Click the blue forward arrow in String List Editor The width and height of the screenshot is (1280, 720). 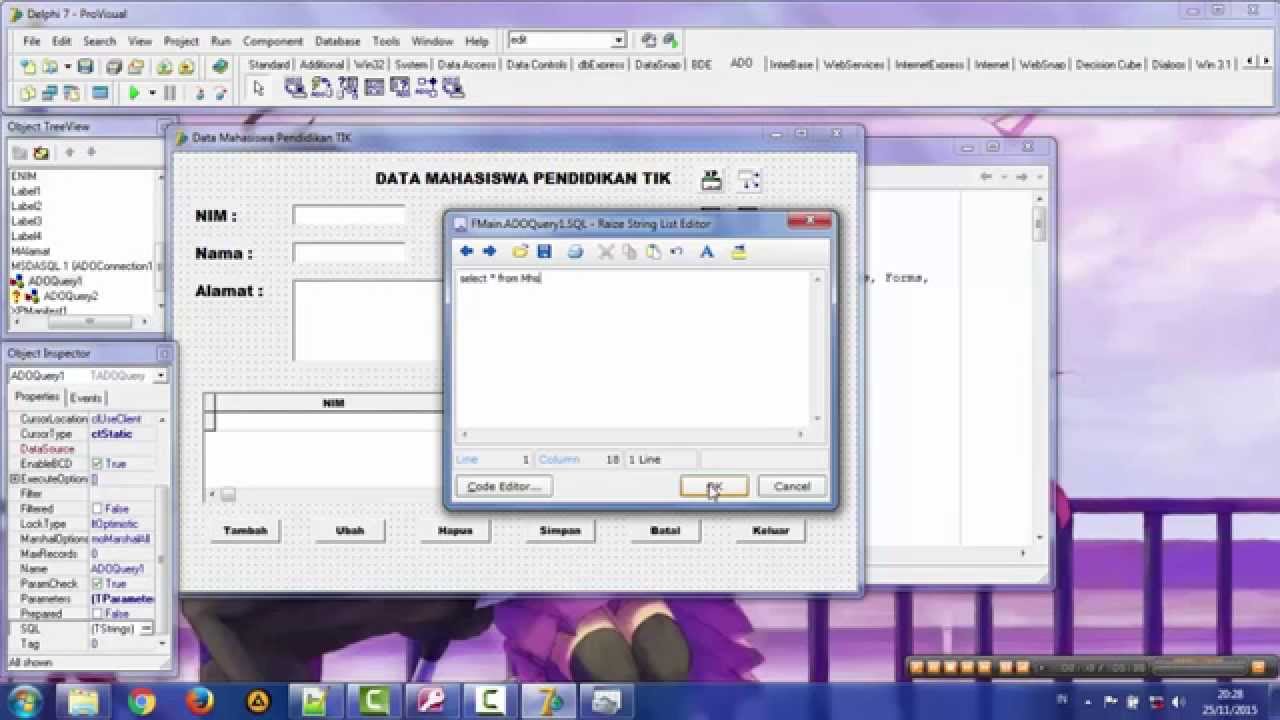[489, 252]
